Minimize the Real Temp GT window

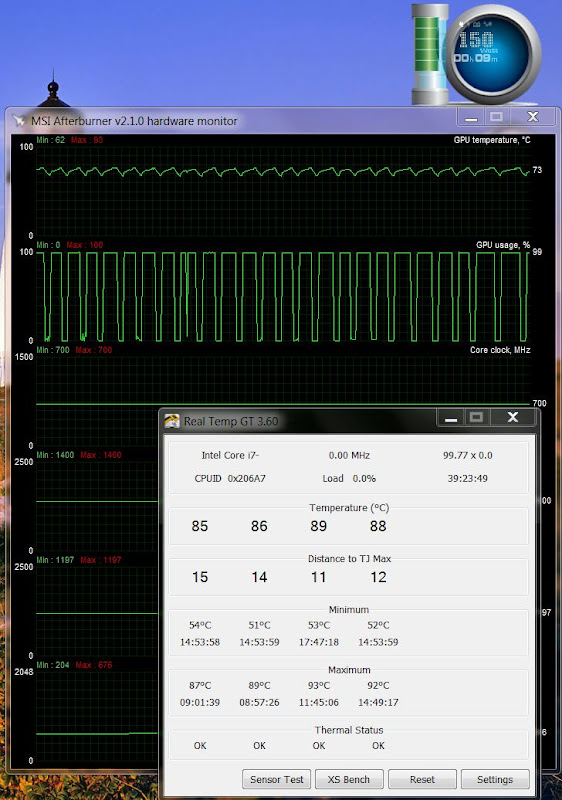point(451,418)
